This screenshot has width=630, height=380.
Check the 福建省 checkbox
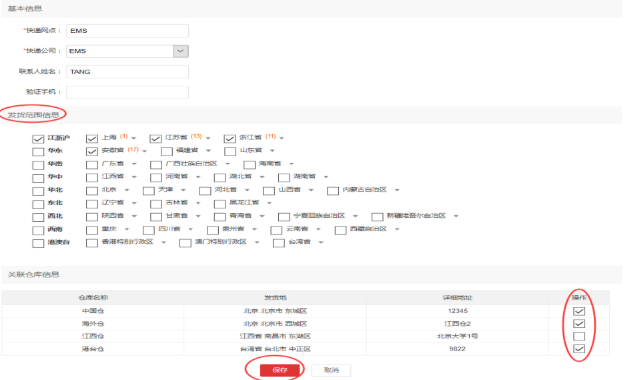click(167, 151)
